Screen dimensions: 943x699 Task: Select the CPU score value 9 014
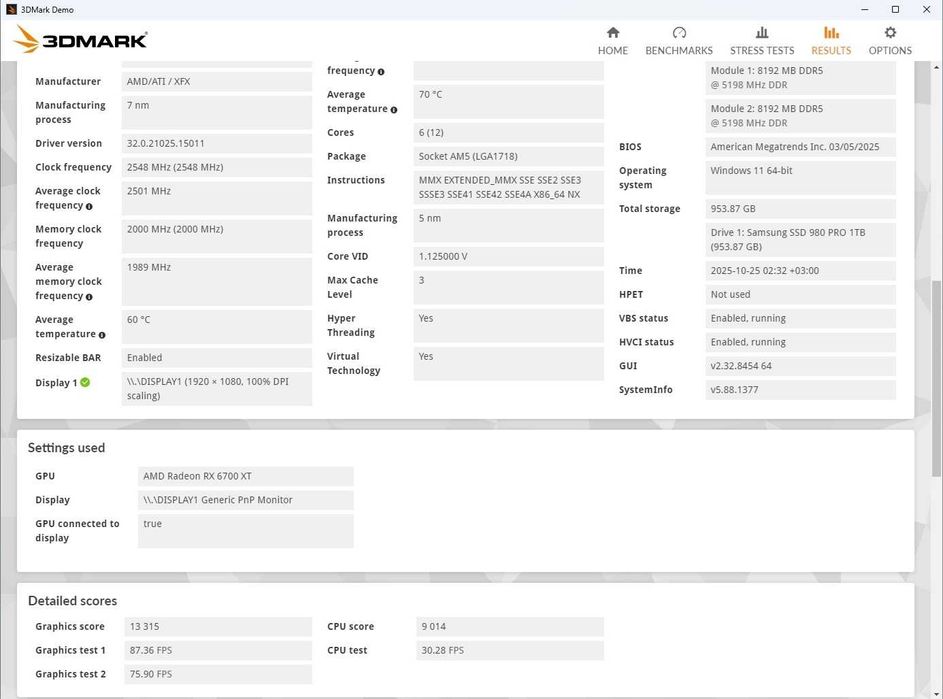point(509,626)
